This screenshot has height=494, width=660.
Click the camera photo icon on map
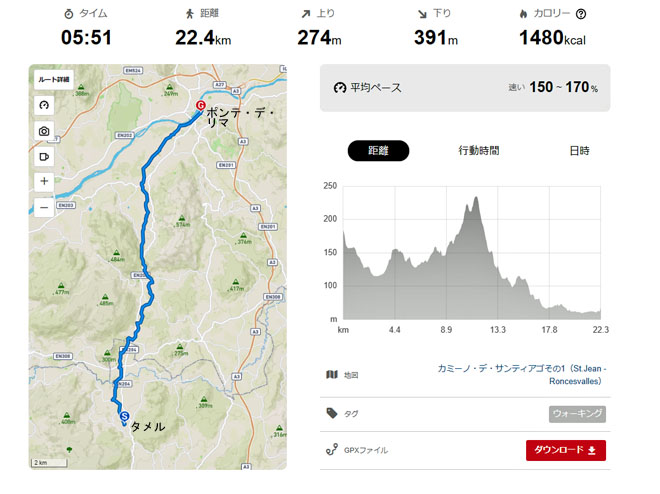(x=44, y=131)
